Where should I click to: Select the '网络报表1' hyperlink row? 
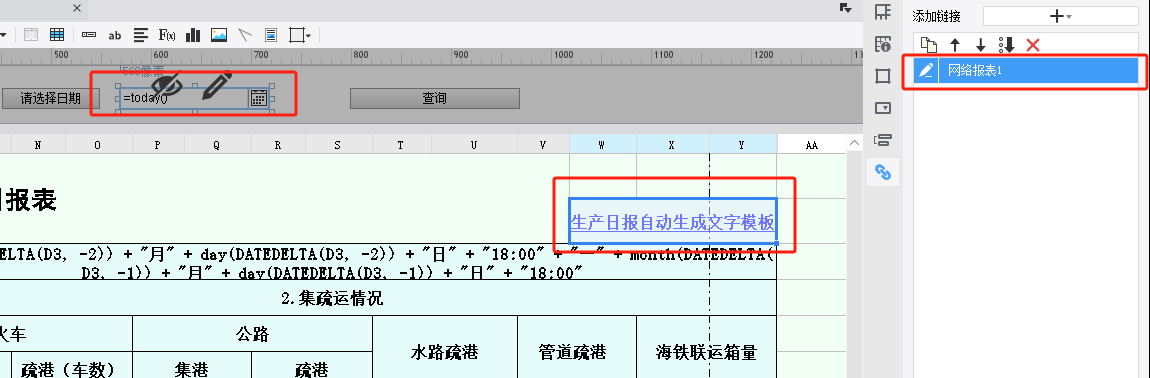(1026, 70)
